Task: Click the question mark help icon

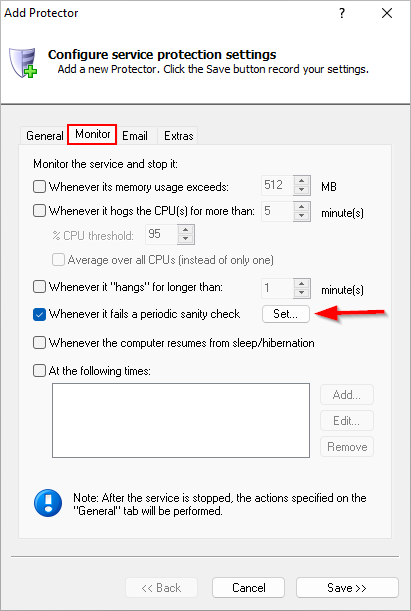Action: click(x=342, y=13)
